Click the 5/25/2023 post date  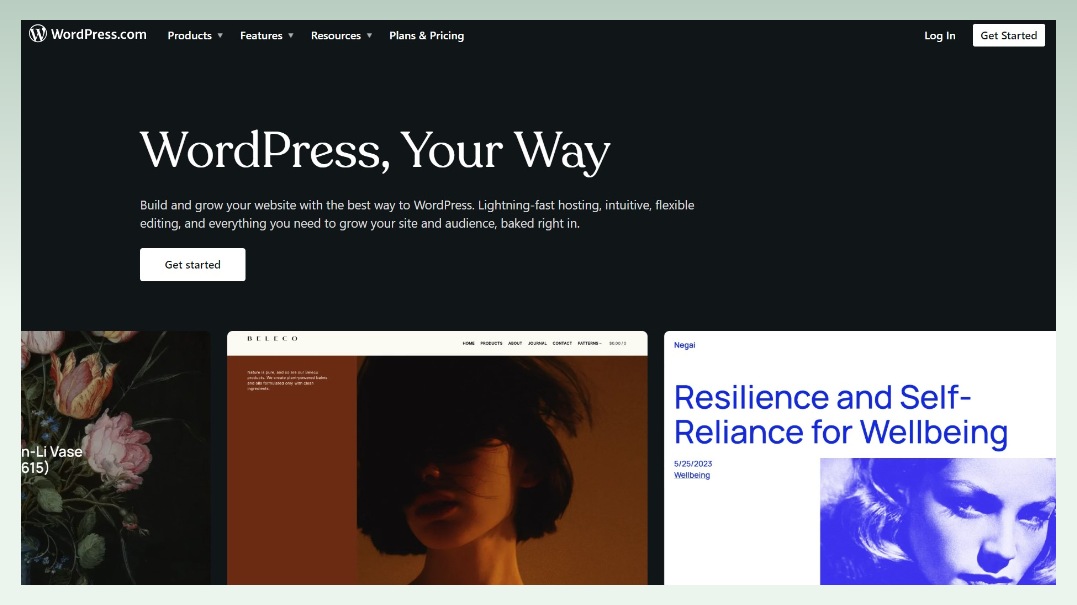click(693, 464)
